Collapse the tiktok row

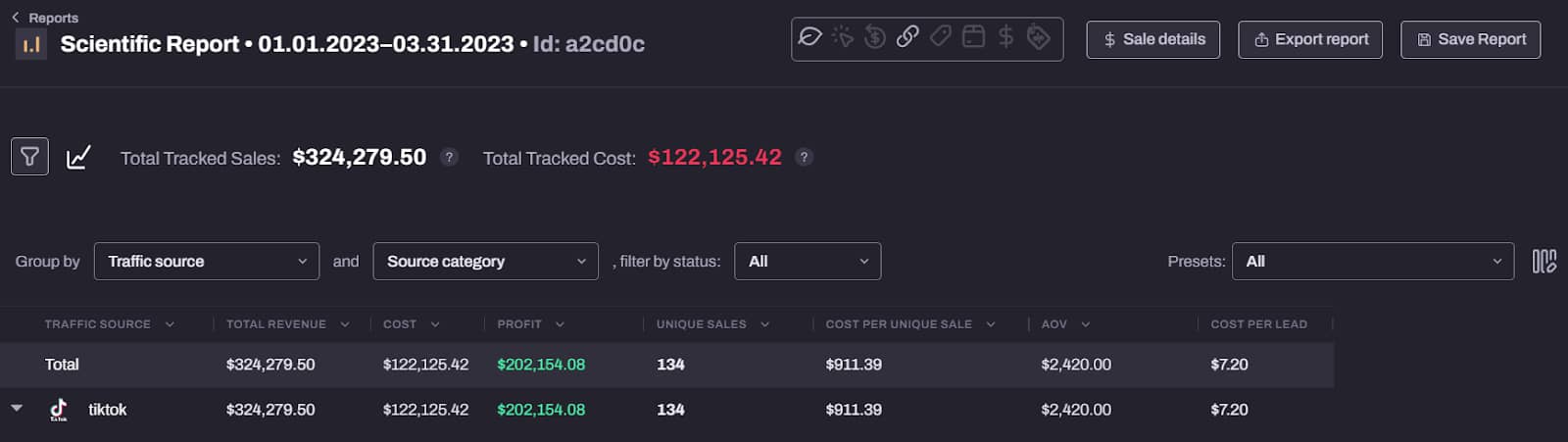(17, 409)
